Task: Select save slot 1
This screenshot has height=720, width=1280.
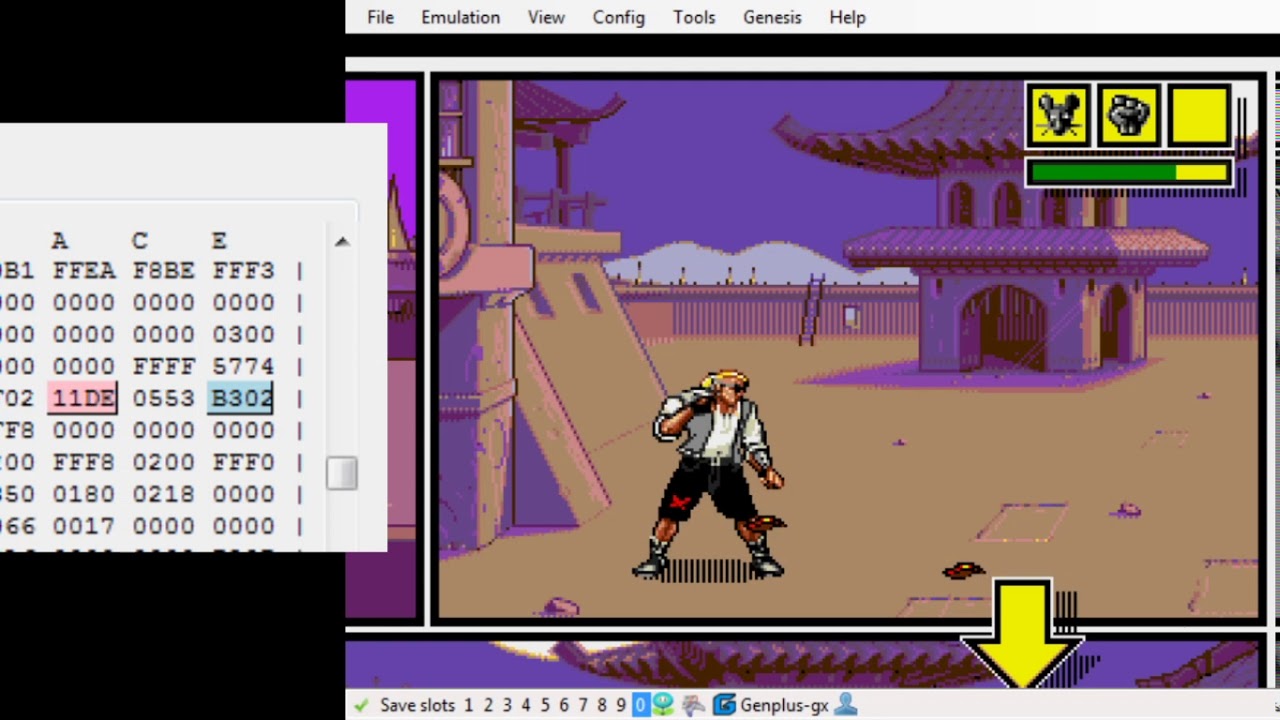Action: point(468,705)
